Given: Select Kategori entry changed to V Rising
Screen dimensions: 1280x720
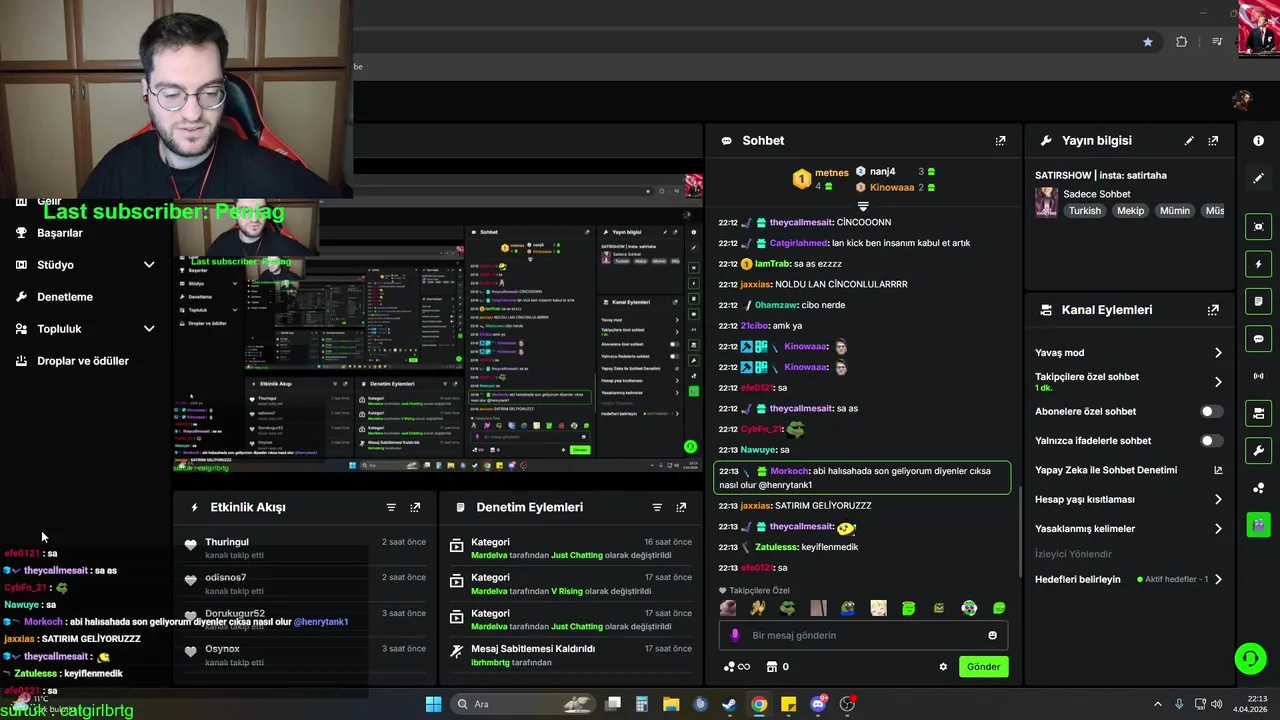Looking at the screenshot, I should [571, 584].
